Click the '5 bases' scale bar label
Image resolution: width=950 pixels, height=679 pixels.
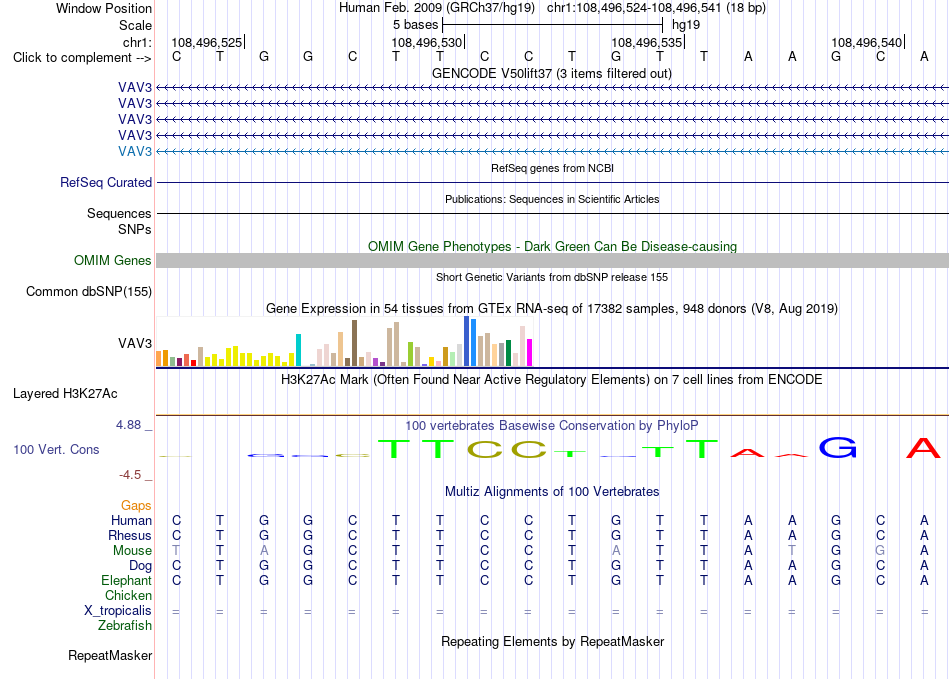[415, 25]
